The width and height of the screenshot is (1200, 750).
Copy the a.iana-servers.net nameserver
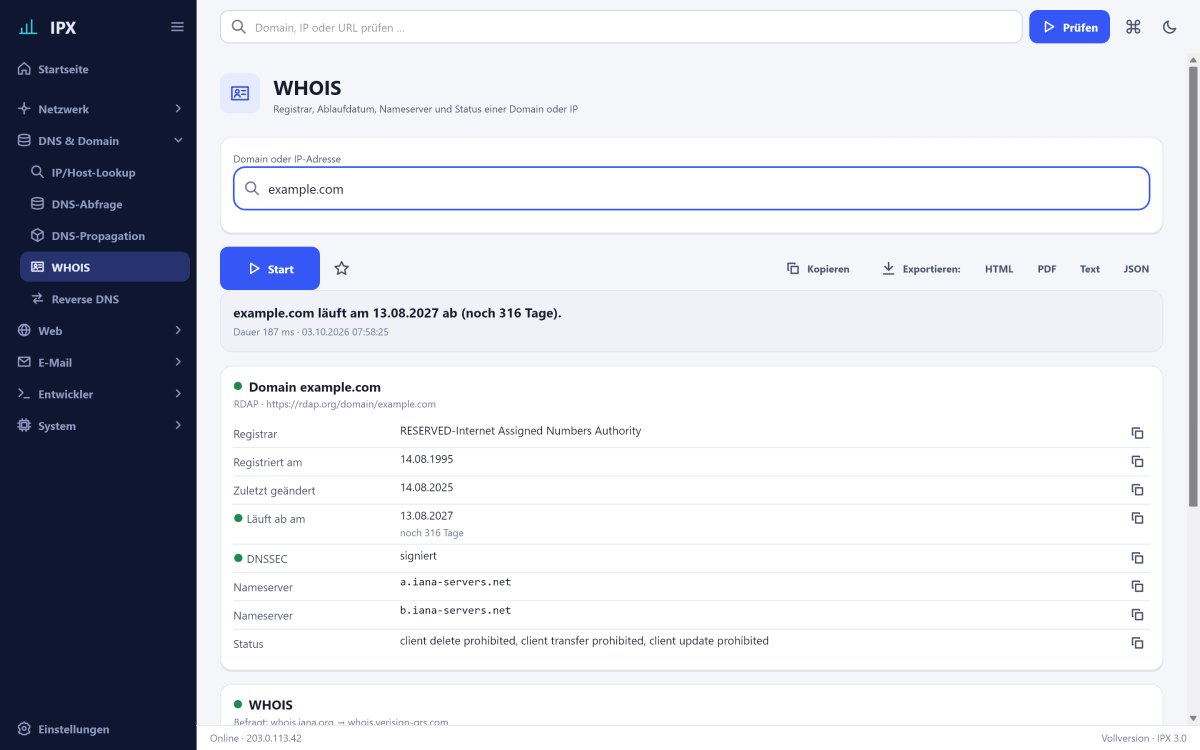point(1137,586)
